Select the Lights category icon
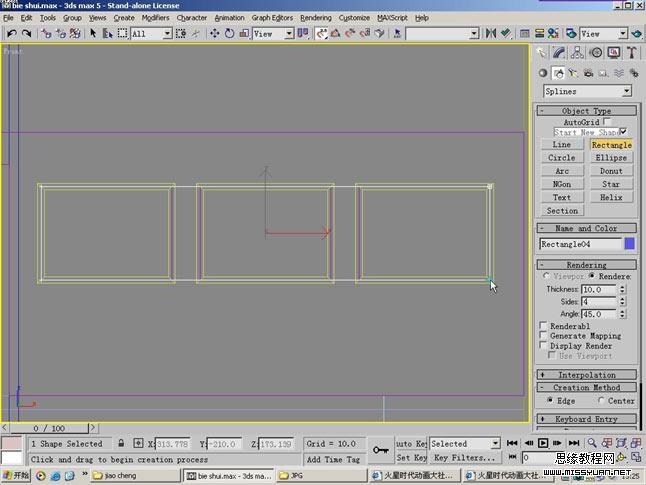Image resolution: width=646 pixels, height=485 pixels. click(x=573, y=73)
